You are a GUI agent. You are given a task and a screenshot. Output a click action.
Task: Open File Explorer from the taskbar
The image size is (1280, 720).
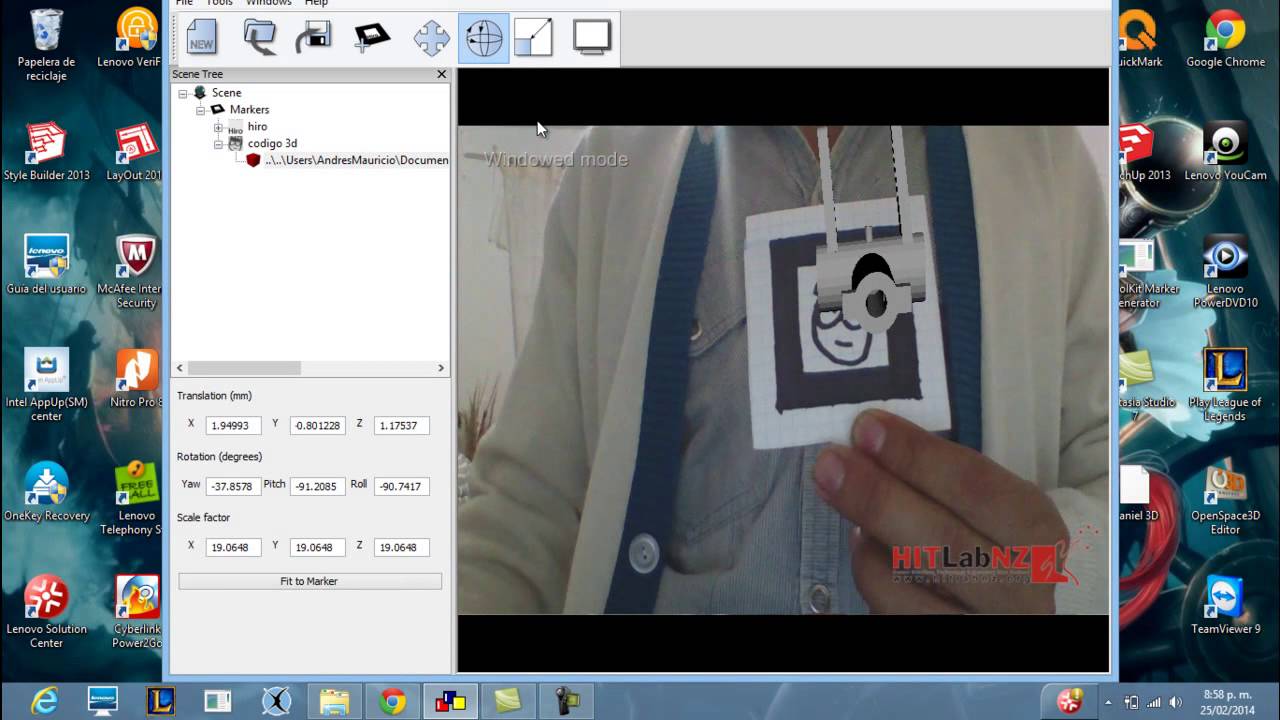click(x=335, y=701)
